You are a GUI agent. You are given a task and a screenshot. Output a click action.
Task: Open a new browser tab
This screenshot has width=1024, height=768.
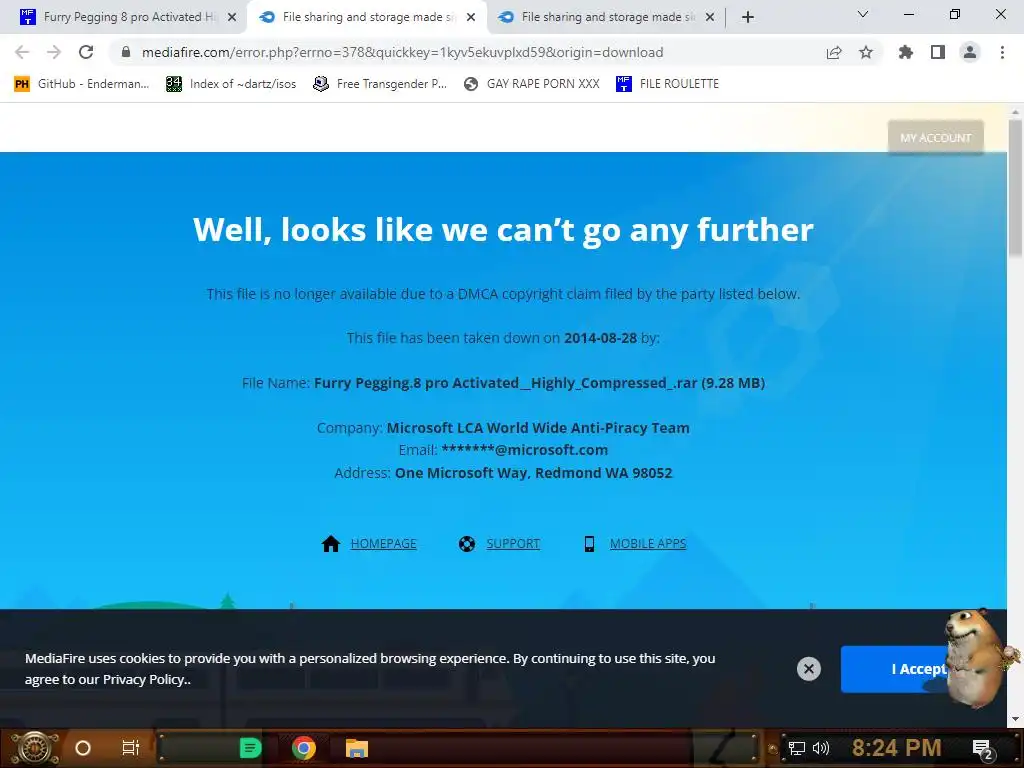(x=748, y=17)
